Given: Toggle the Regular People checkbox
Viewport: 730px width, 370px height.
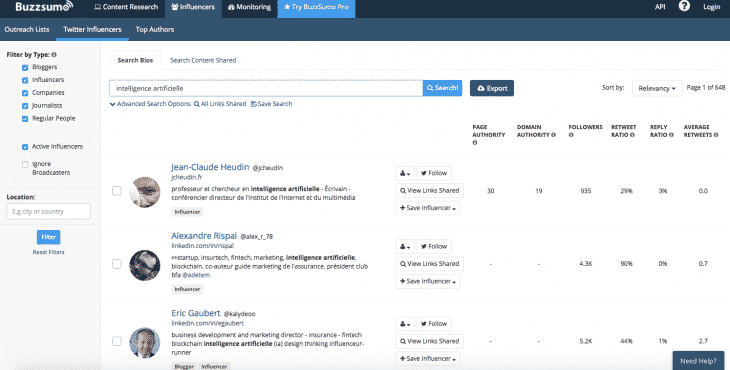Looking at the screenshot, I should point(25,119).
